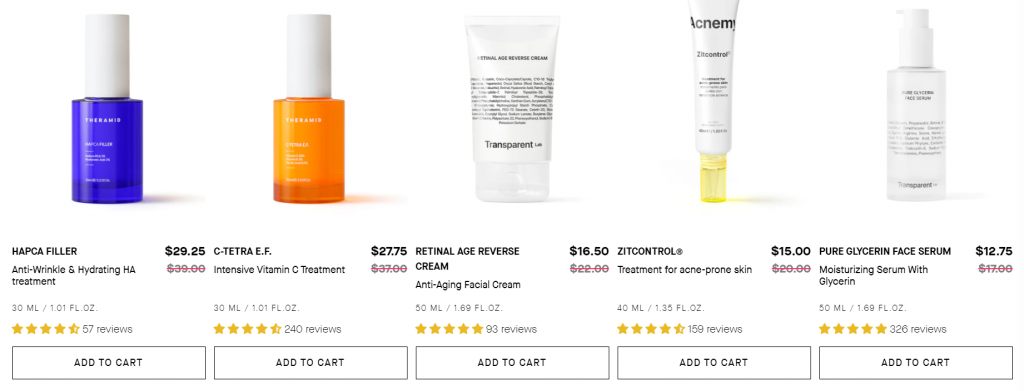Screen dimensions: 1024x391
Task: Open the 326 reviews star rating
Action: pyautogui.click(x=883, y=329)
